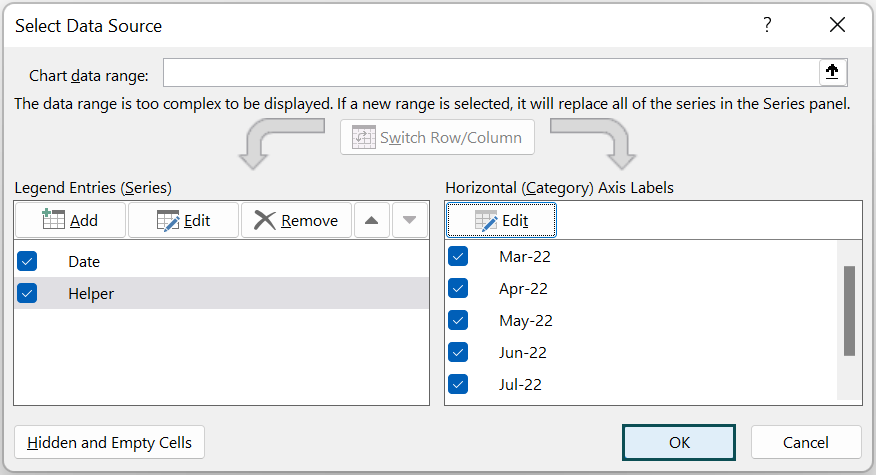The image size is (876, 475).
Task: Edit the selected legend series
Action: point(183,220)
